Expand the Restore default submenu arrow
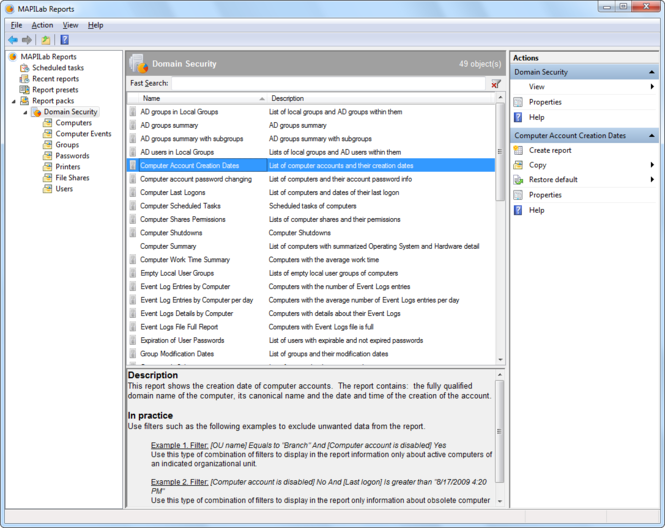Viewport: 665px width, 528px height. point(652,179)
